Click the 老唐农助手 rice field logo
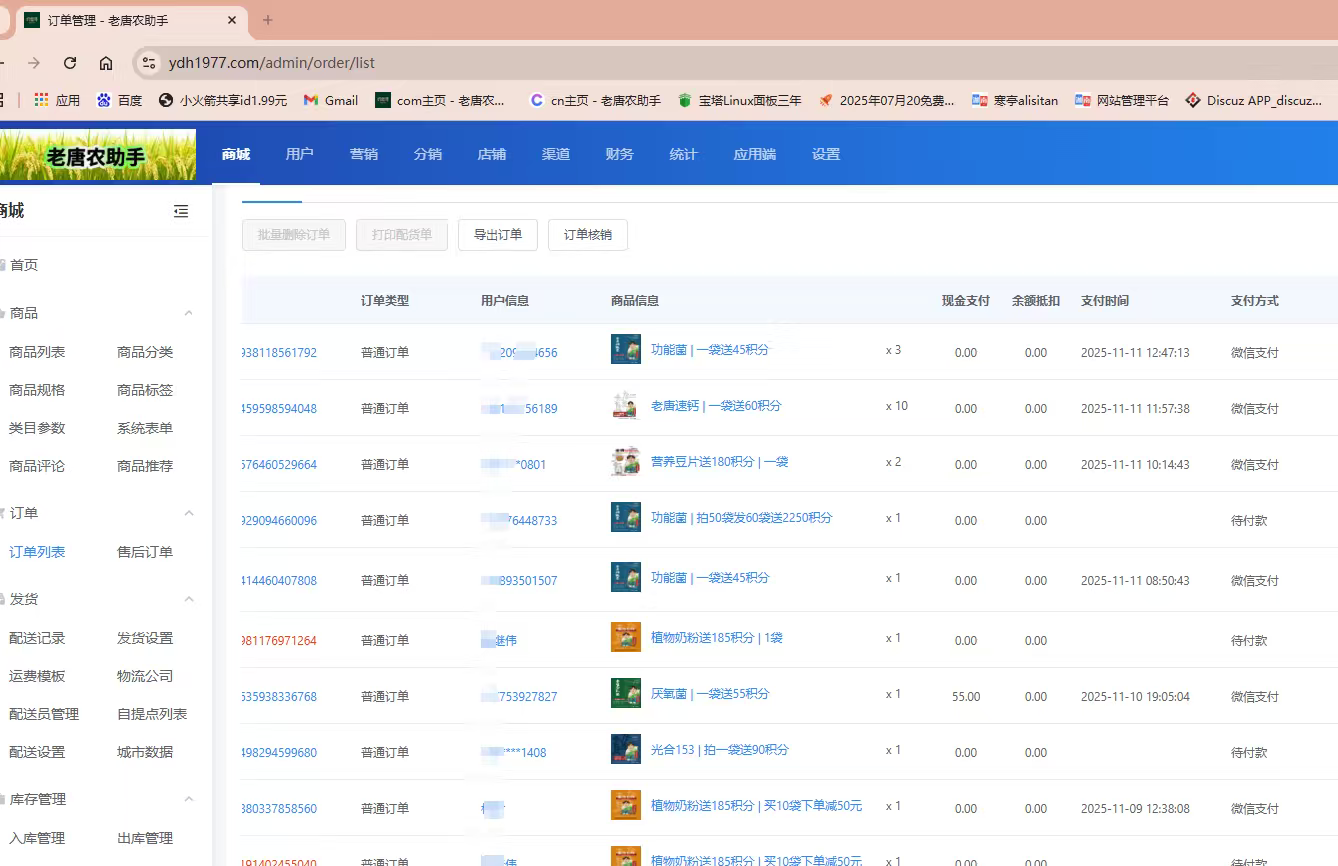The image size is (1338, 866). pyautogui.click(x=97, y=155)
